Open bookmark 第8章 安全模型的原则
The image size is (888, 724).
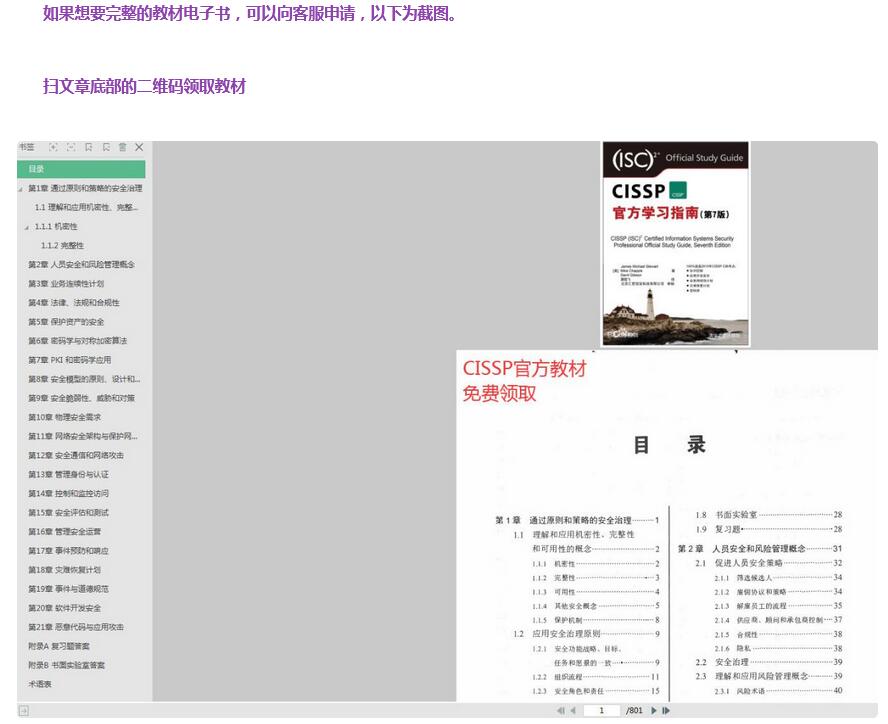(84, 379)
